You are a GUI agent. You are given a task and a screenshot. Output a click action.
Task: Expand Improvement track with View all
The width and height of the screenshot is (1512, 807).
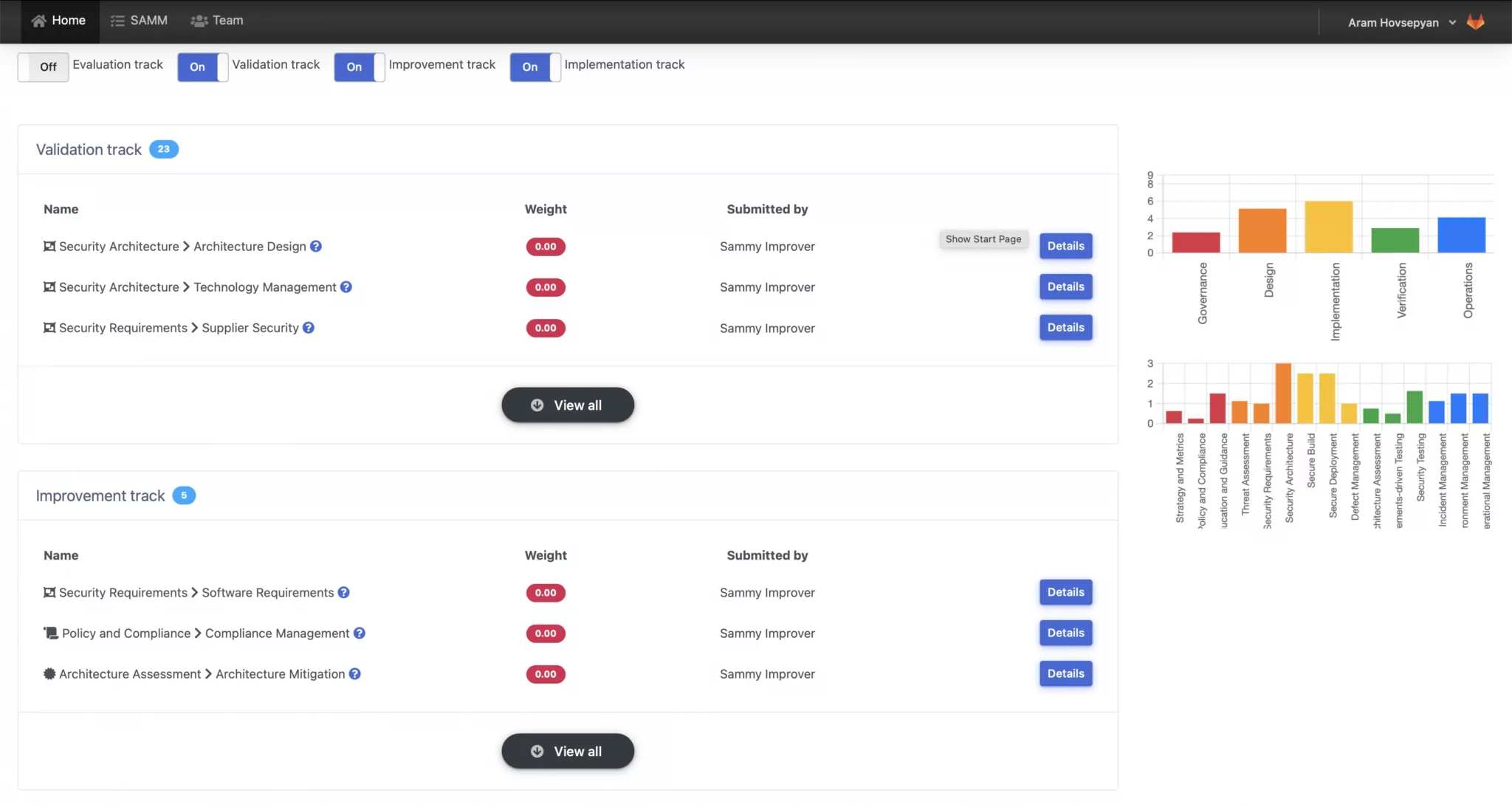click(x=568, y=752)
